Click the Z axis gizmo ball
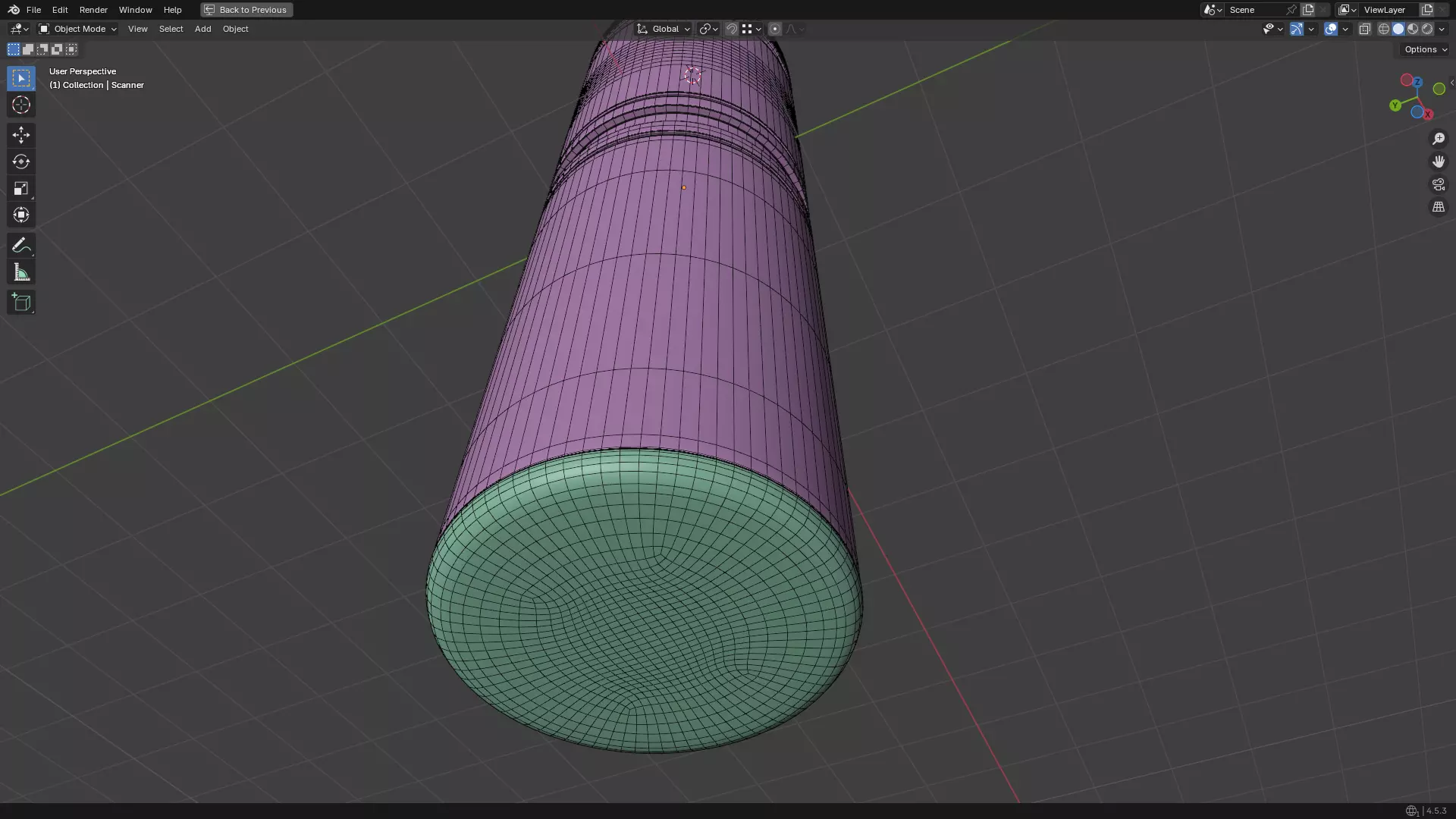The image size is (1456, 819). (1417, 81)
